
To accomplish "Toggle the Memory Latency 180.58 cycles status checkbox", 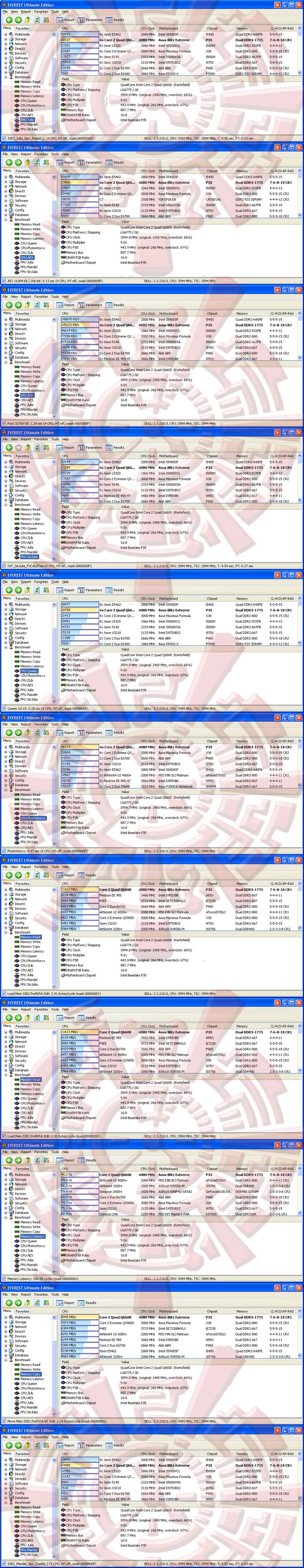I will pyautogui.click(x=4, y=1279).
